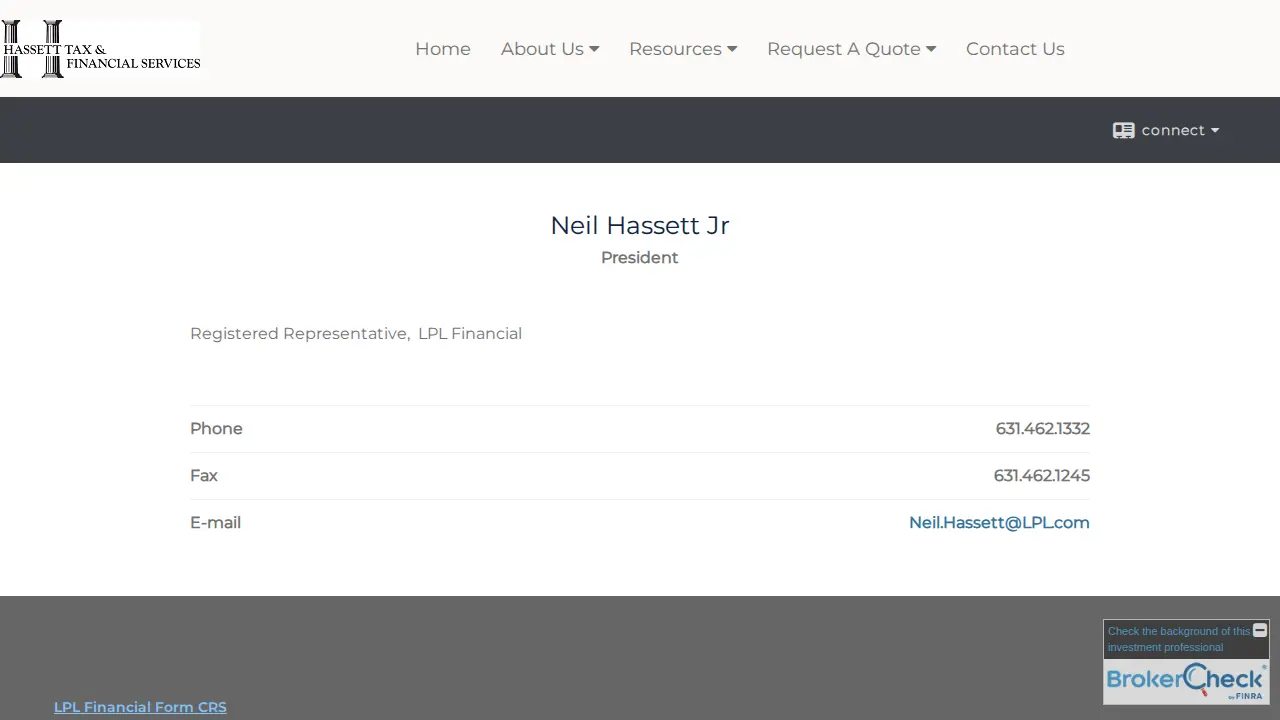Click the Phone label
1280x720 pixels.
(x=216, y=428)
